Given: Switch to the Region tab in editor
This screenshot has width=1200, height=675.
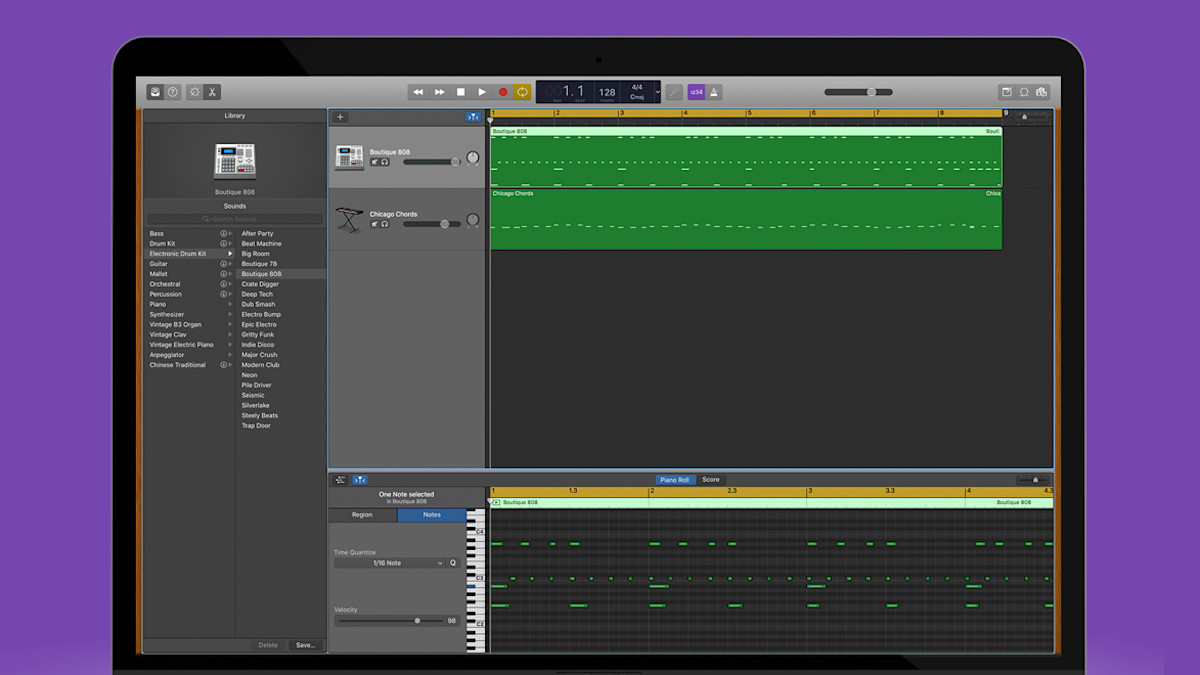Looking at the screenshot, I should (x=362, y=515).
